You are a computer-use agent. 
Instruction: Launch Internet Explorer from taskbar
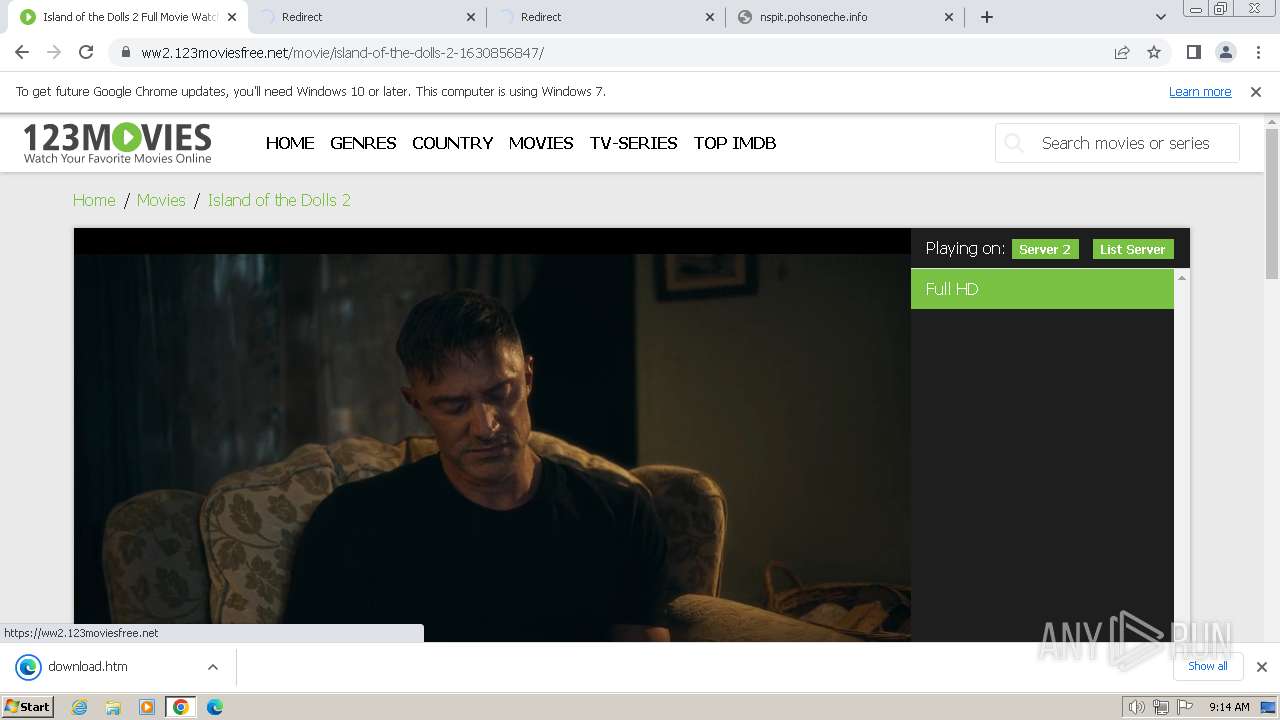pos(79,707)
